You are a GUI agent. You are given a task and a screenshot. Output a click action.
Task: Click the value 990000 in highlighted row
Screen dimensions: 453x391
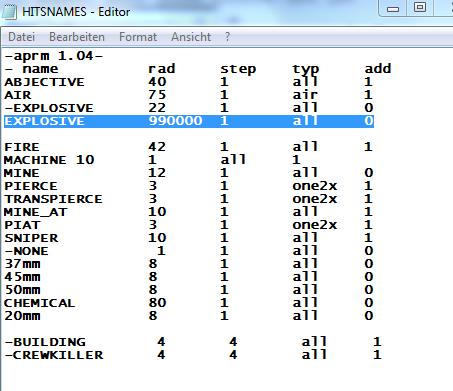pyautogui.click(x=175, y=121)
